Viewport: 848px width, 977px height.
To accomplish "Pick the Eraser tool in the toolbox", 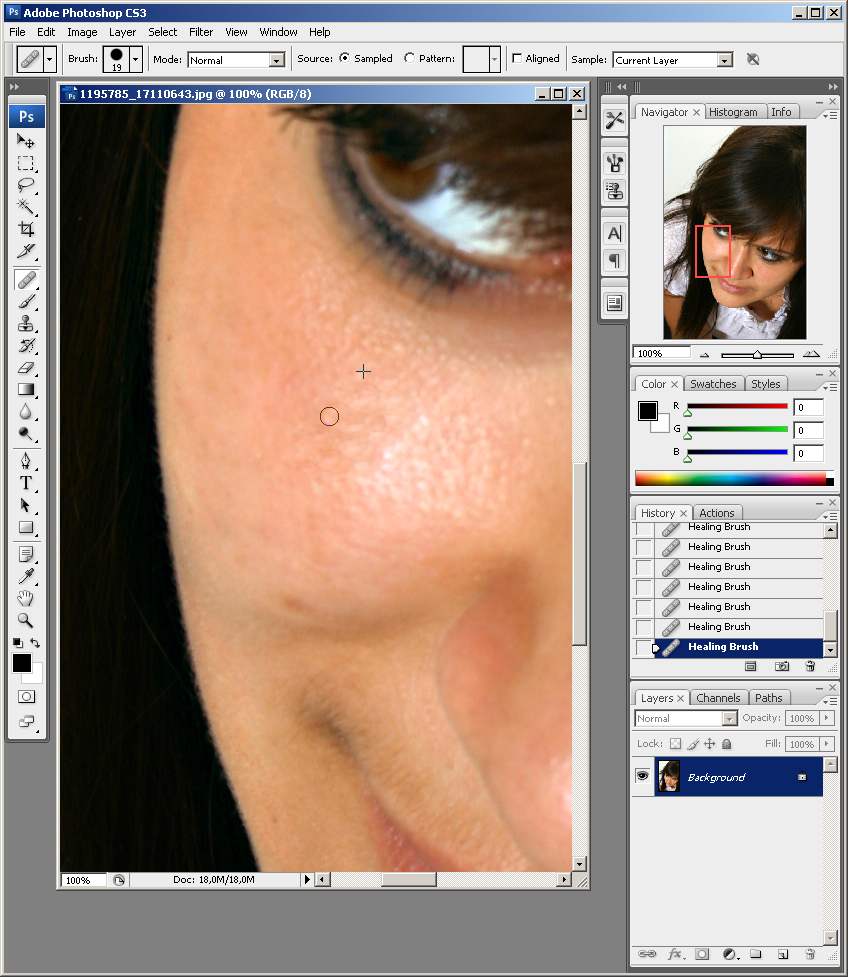I will pos(26,368).
